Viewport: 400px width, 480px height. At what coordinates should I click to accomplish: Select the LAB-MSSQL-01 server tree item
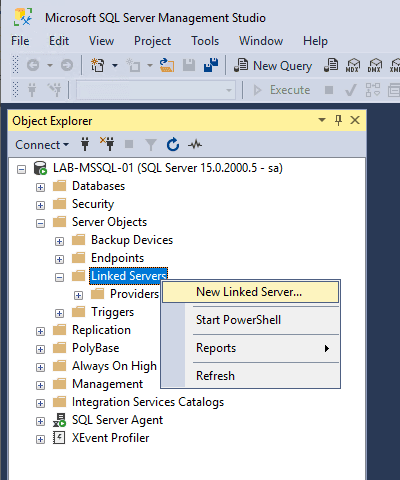click(168, 168)
